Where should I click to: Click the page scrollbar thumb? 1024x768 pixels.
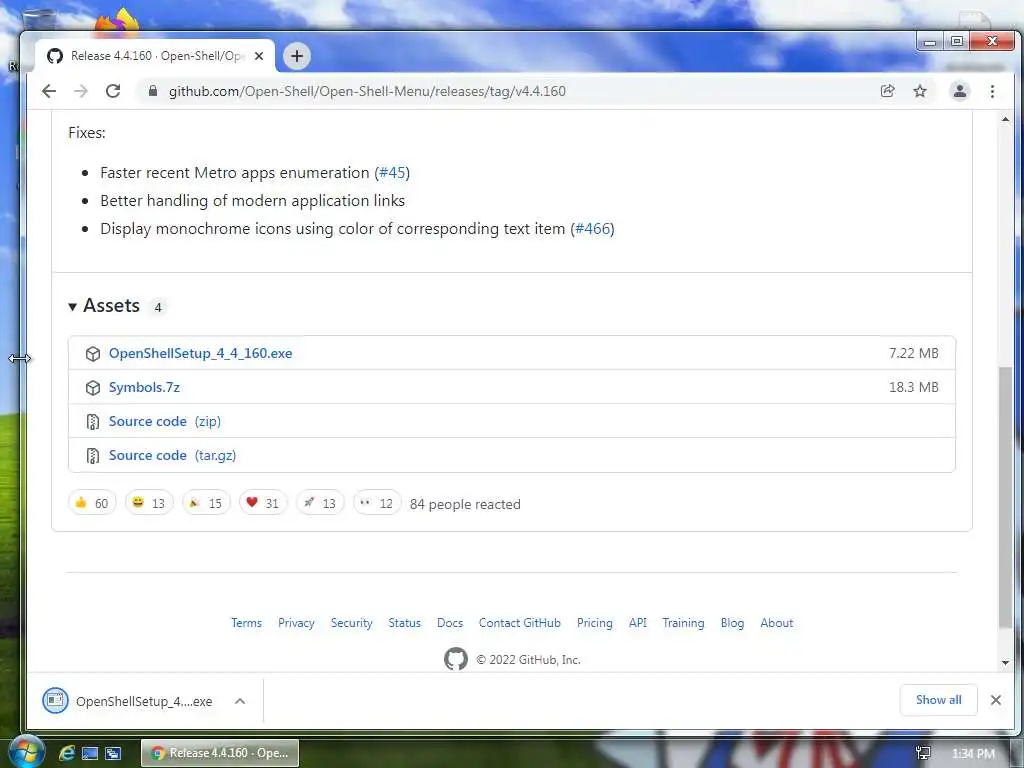(x=1005, y=498)
